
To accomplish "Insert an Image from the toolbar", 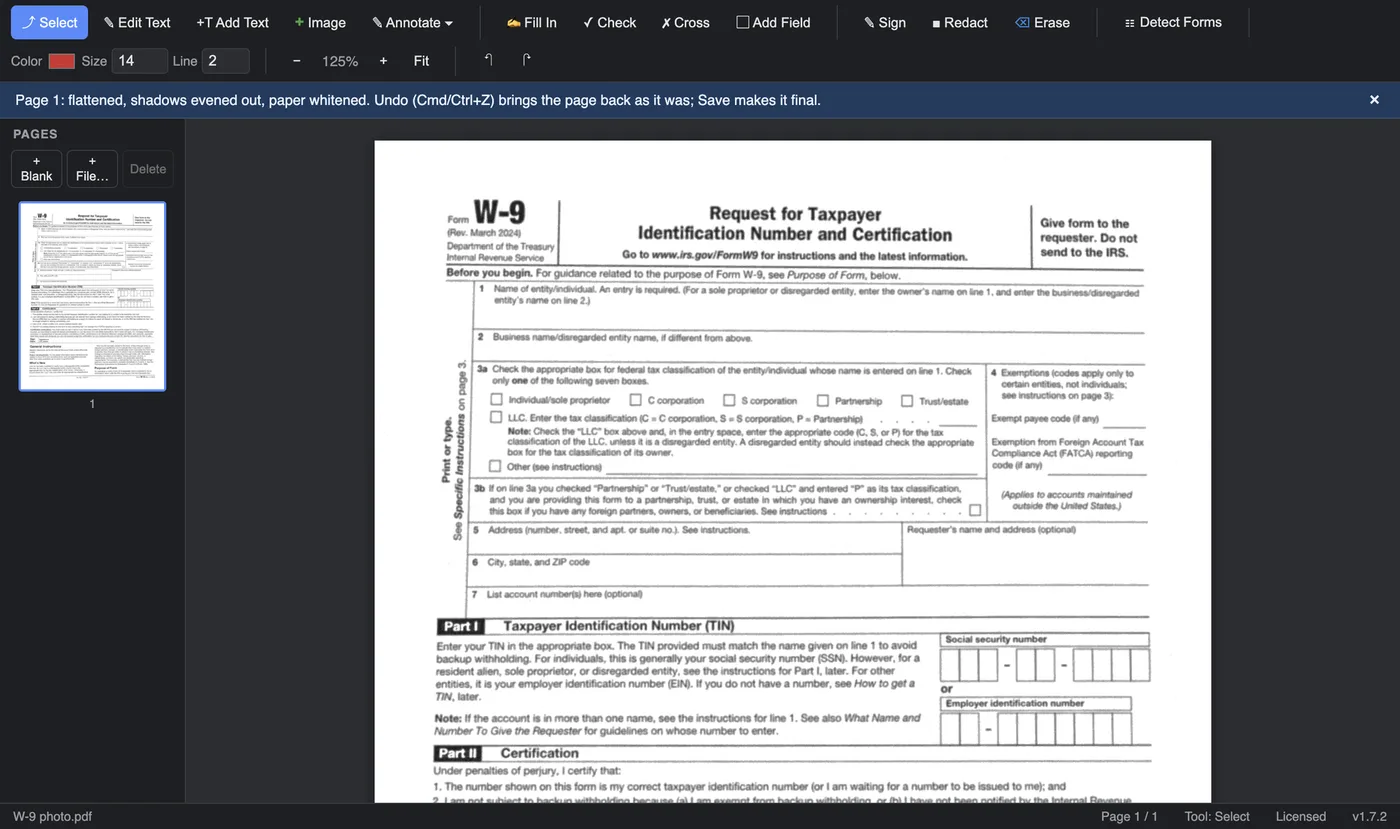I will click(x=320, y=22).
